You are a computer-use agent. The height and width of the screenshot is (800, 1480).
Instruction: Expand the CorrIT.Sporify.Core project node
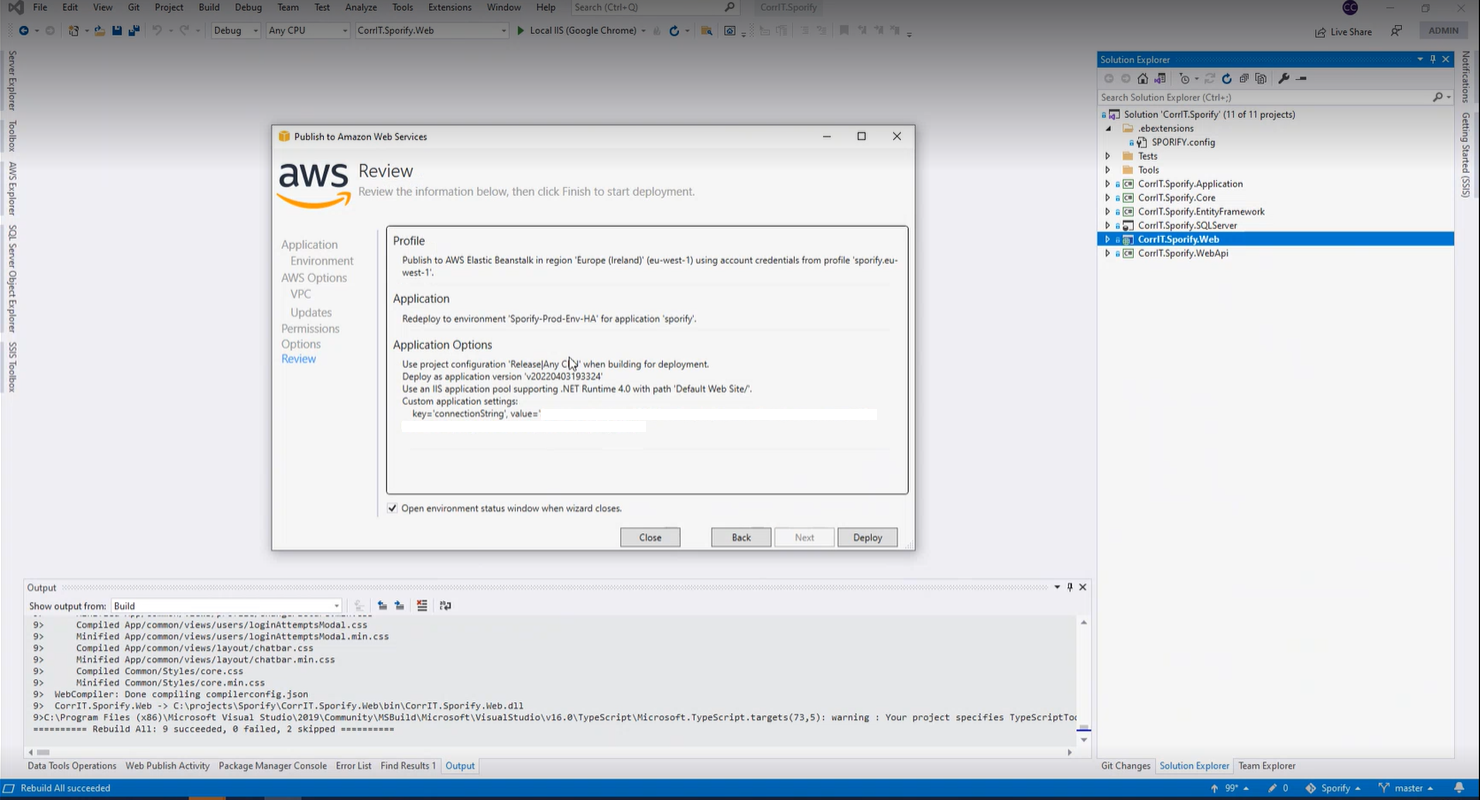click(x=1107, y=198)
